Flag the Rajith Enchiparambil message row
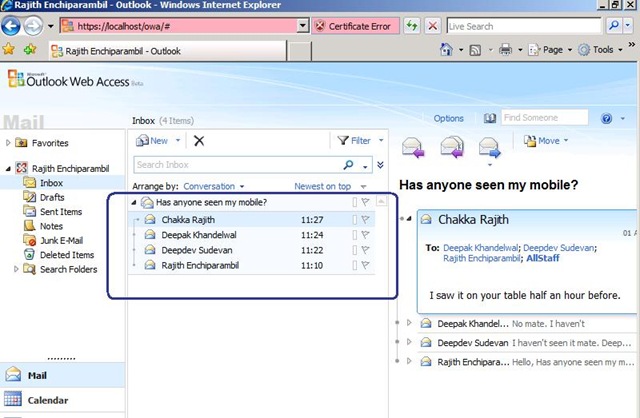 [x=365, y=265]
